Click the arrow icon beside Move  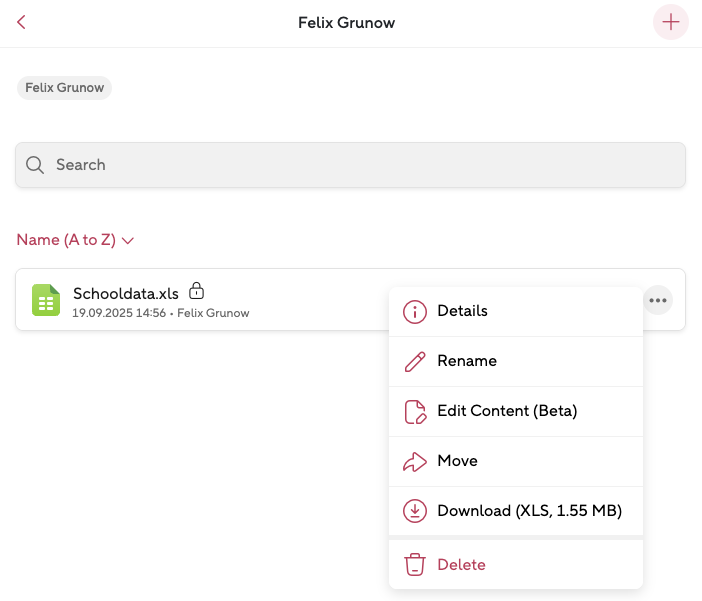point(414,462)
